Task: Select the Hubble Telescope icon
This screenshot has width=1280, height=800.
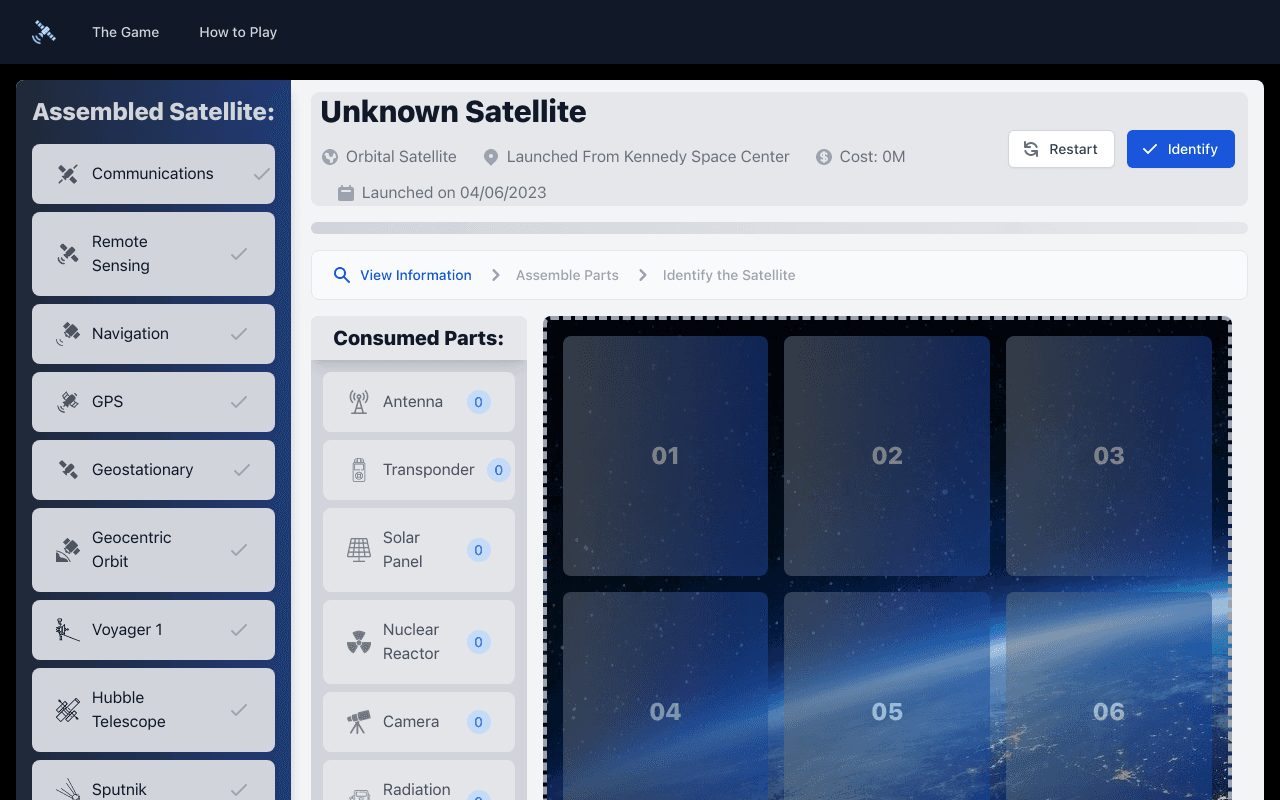Action: 66,710
